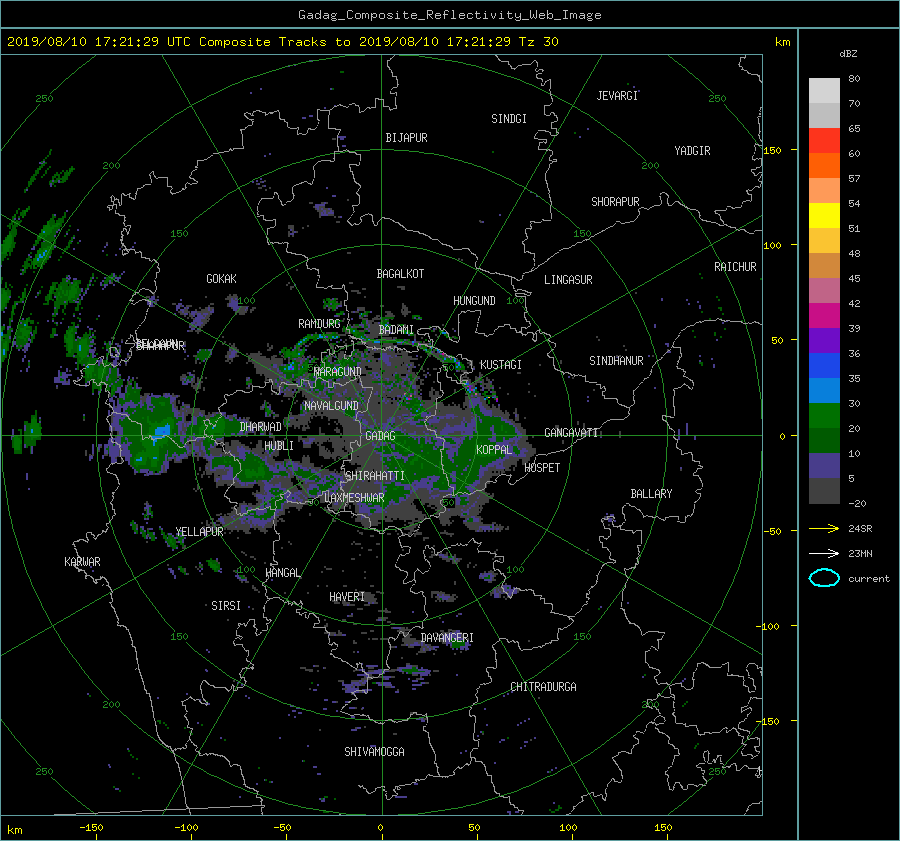Click the NAVALGUND city label
The height and width of the screenshot is (841, 900).
[x=331, y=406]
